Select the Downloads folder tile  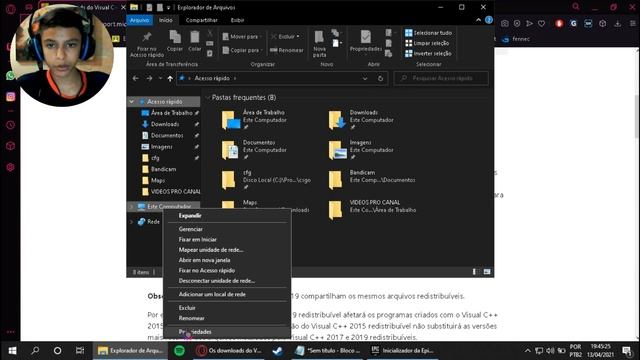(x=361, y=120)
